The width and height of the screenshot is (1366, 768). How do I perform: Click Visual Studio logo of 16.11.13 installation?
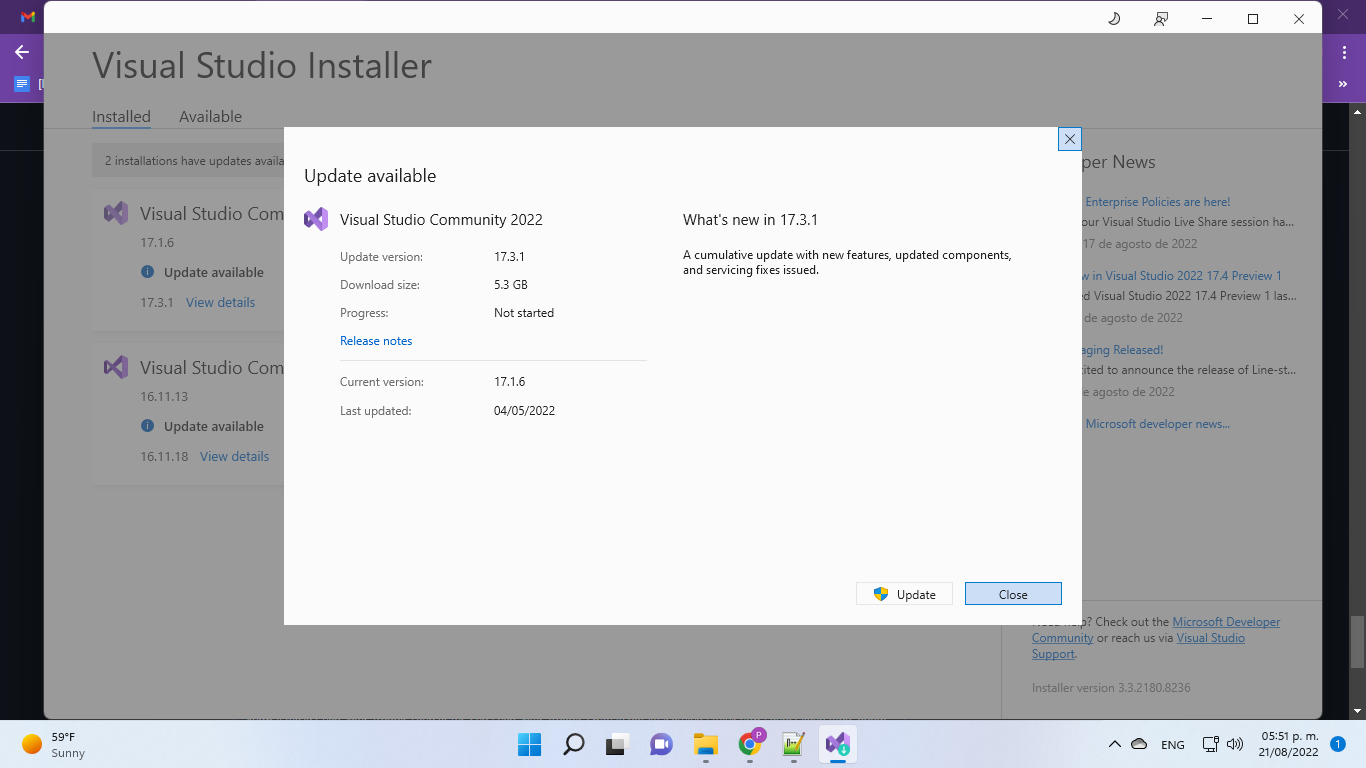coord(116,367)
